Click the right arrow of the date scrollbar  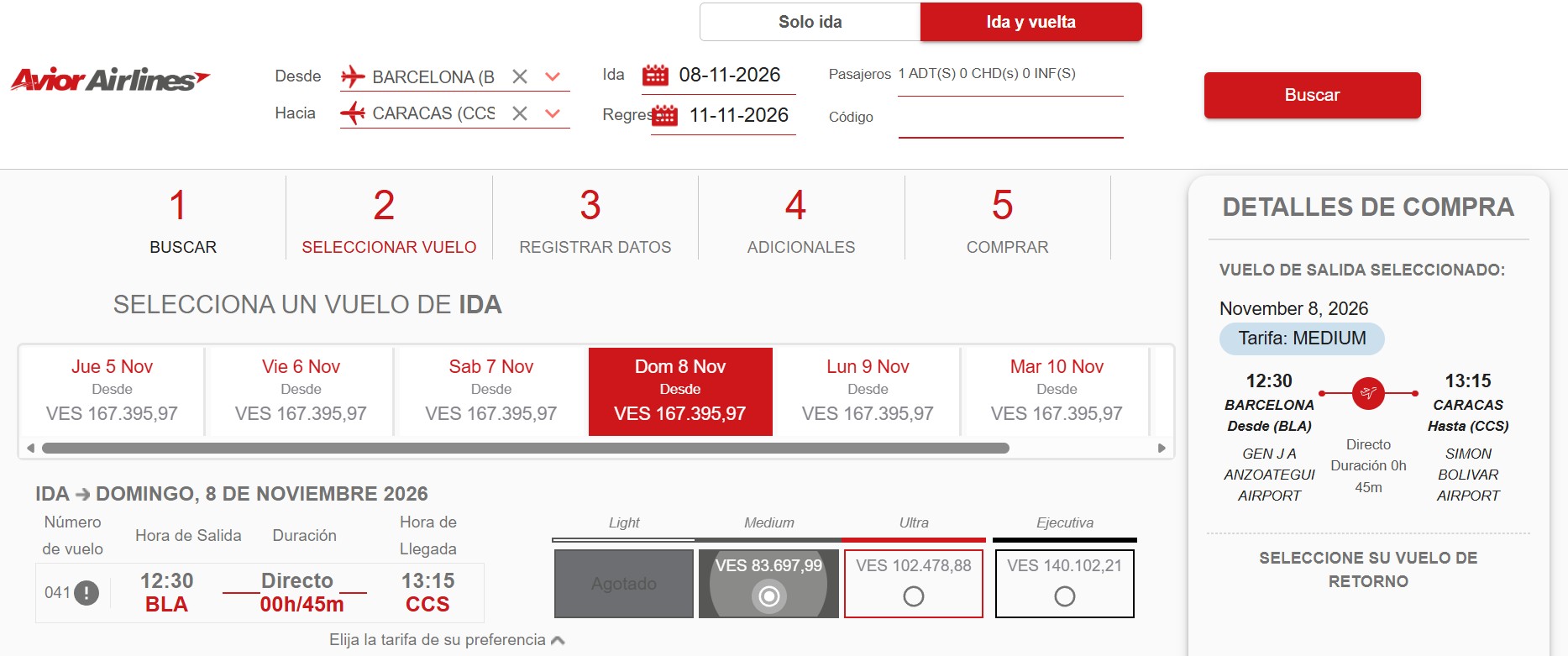point(1162,448)
